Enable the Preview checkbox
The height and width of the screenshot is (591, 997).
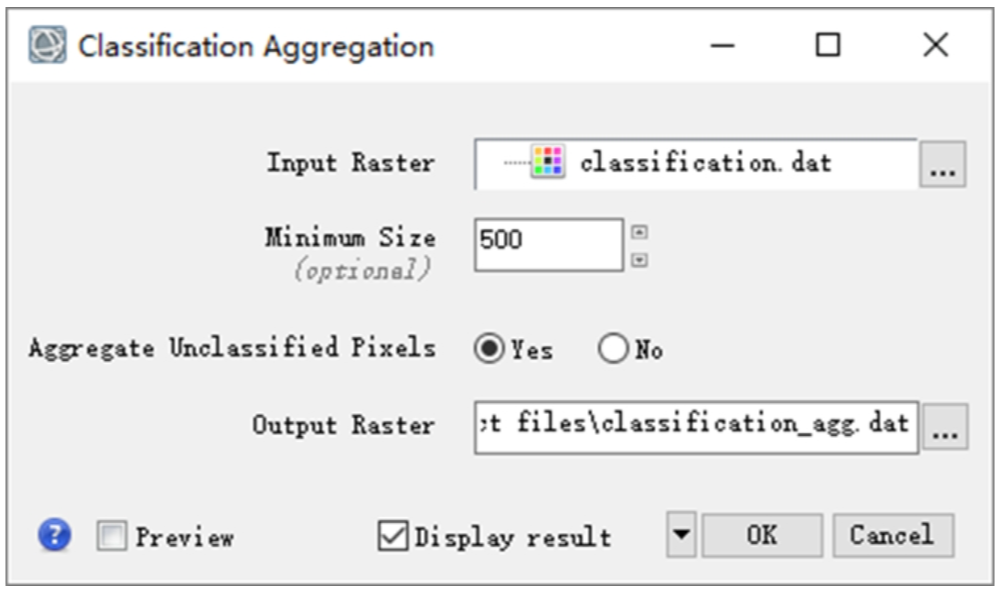(x=112, y=537)
